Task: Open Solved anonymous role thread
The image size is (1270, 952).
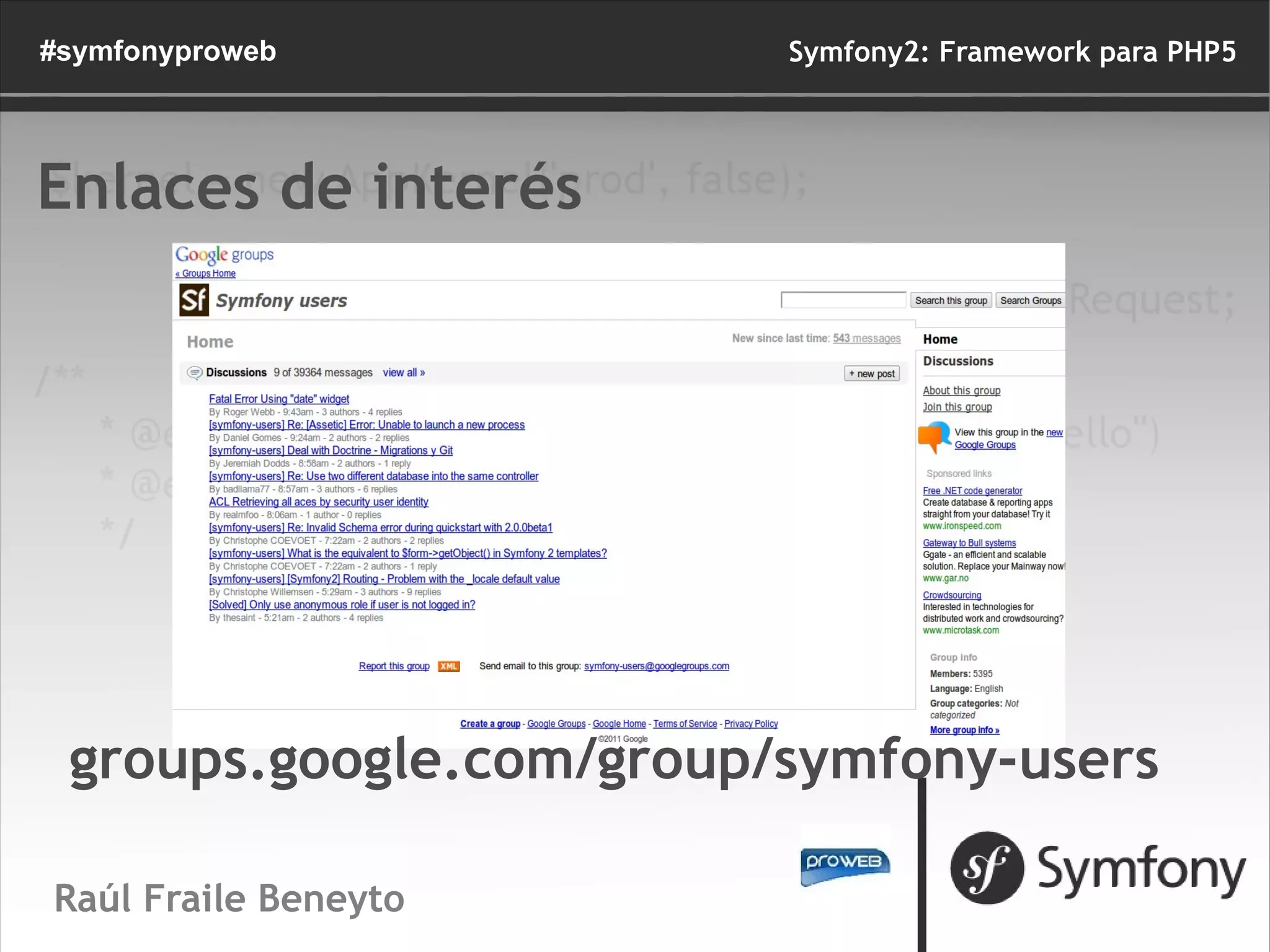Action: click(x=342, y=605)
